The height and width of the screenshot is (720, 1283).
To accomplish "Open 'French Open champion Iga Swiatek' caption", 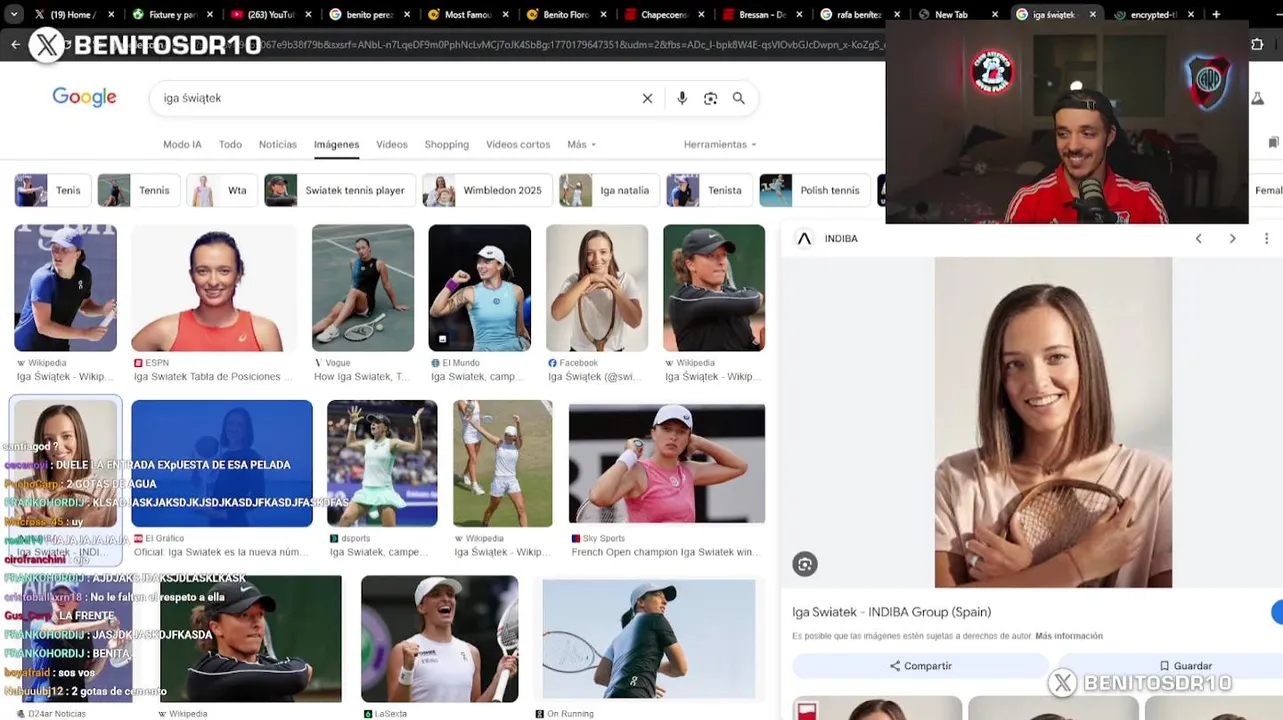I will pyautogui.click(x=665, y=552).
